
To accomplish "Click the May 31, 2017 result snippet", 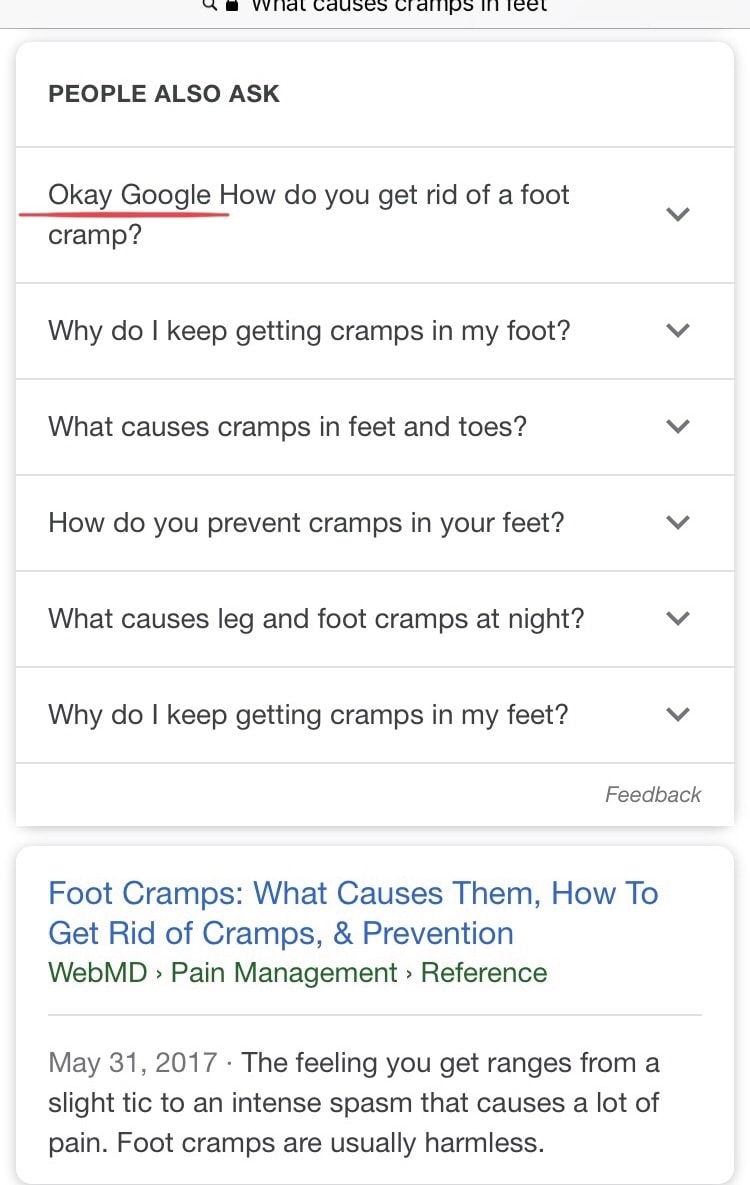I will [x=354, y=1103].
